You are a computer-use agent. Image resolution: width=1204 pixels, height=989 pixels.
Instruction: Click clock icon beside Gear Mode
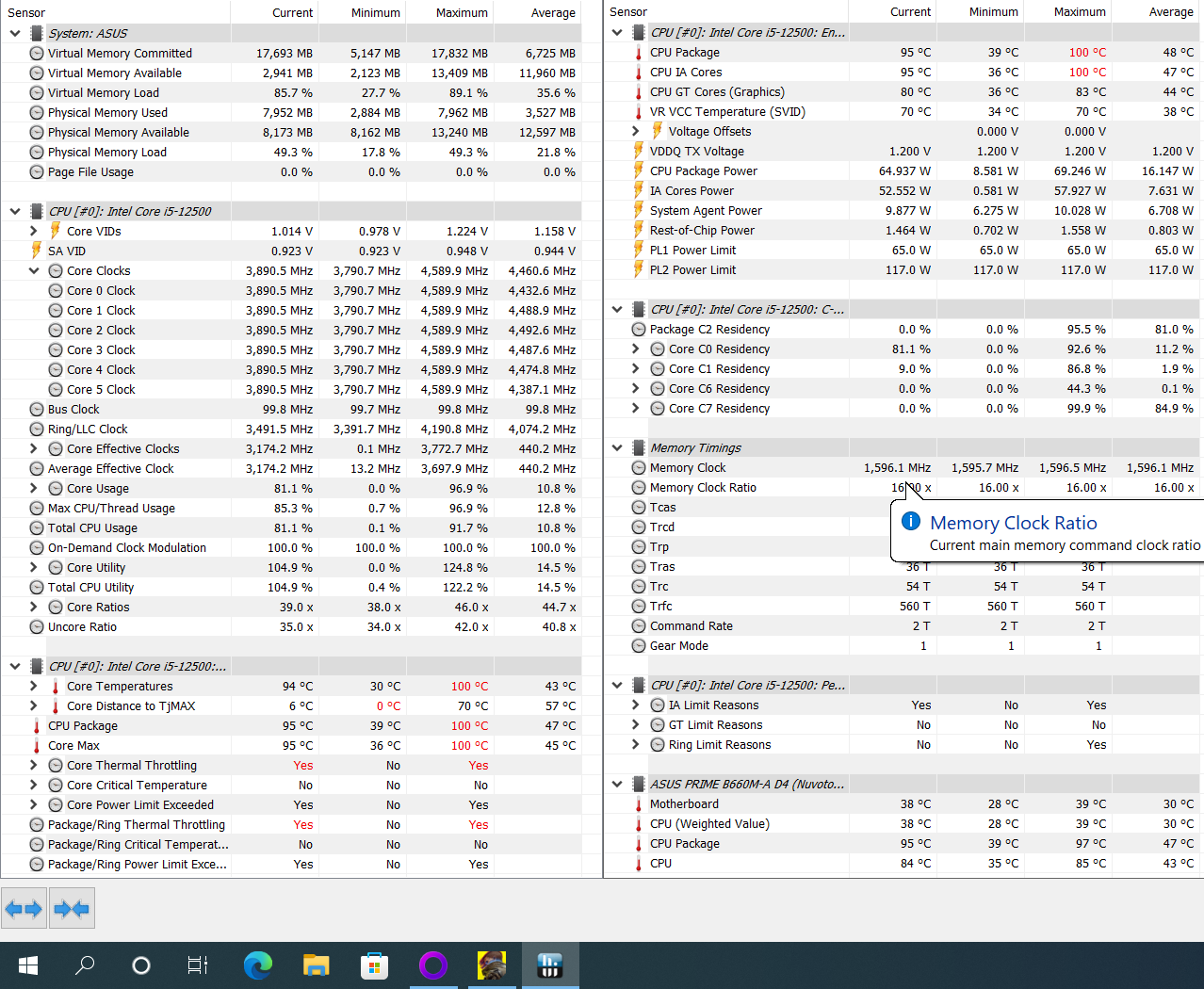[x=639, y=646]
